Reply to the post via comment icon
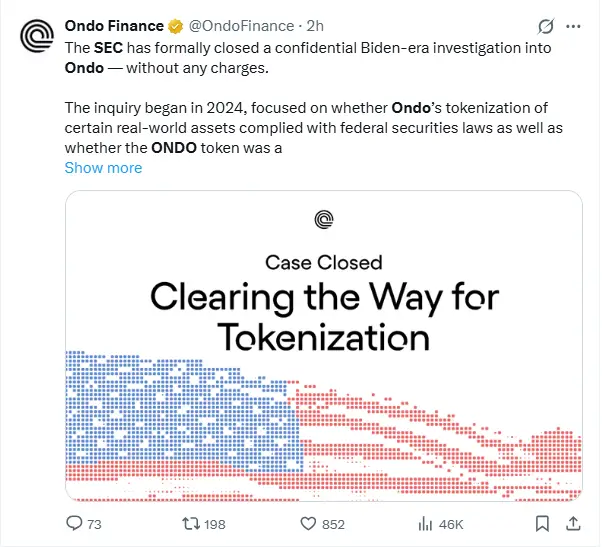Viewport: 602px width, 547px height. tap(74, 523)
